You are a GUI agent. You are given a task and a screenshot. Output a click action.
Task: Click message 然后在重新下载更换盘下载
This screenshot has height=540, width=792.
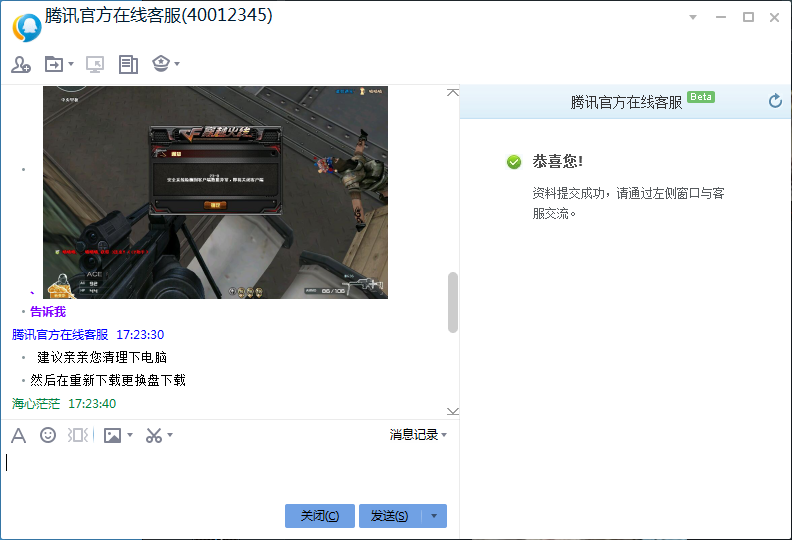pyautogui.click(x=108, y=380)
